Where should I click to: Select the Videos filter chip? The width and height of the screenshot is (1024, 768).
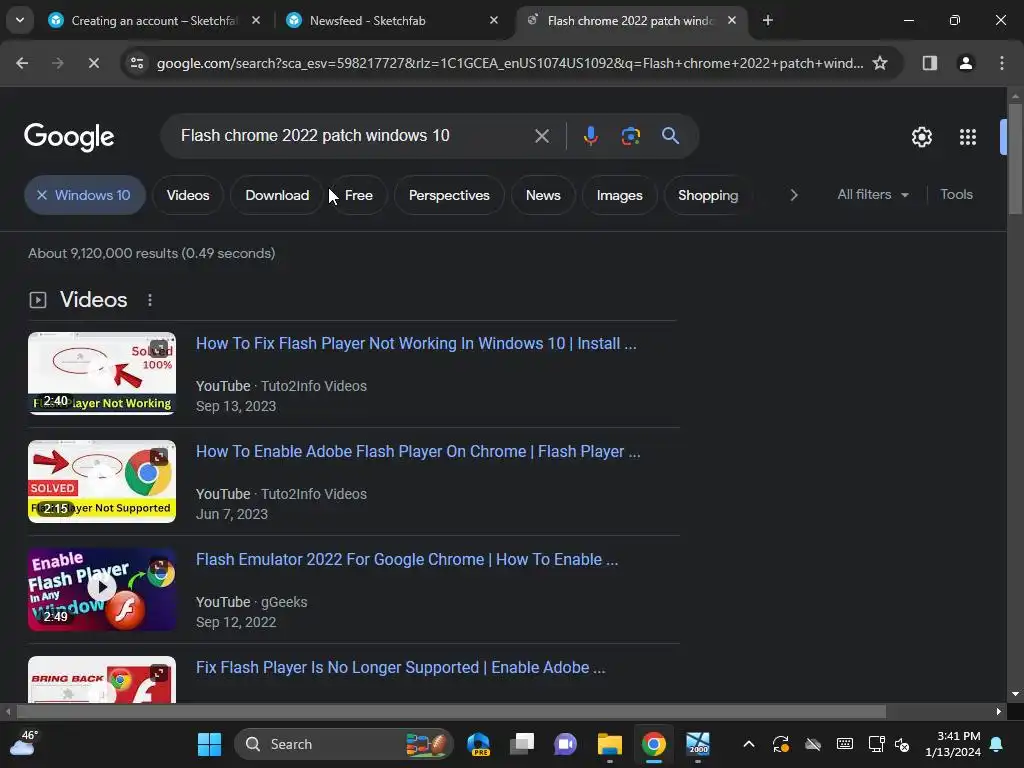(x=188, y=195)
